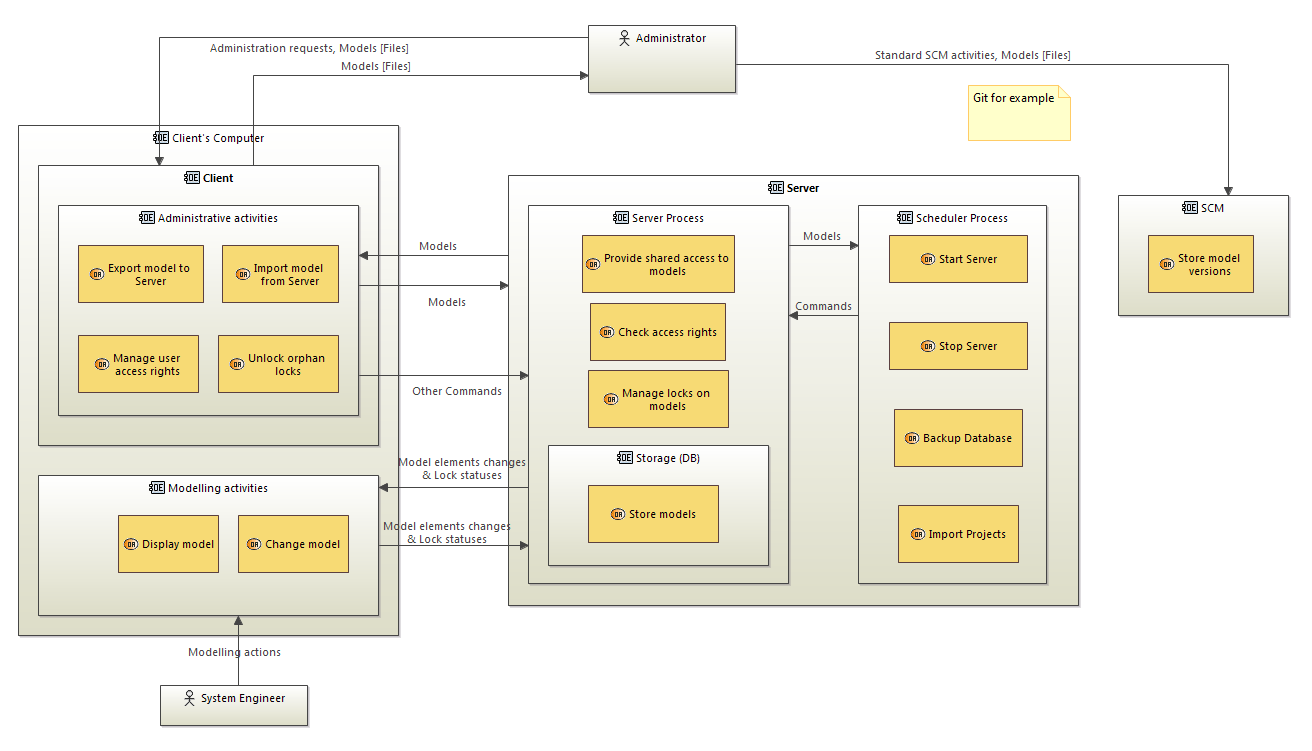Click the function icon in Display model box
The height and width of the screenshot is (751, 1312).
(x=131, y=545)
